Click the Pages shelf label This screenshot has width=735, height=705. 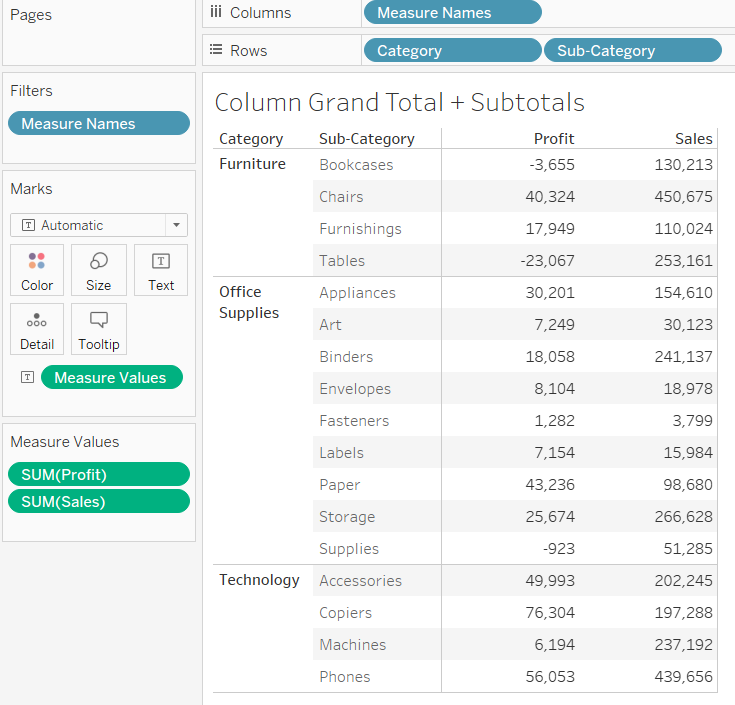tap(31, 15)
